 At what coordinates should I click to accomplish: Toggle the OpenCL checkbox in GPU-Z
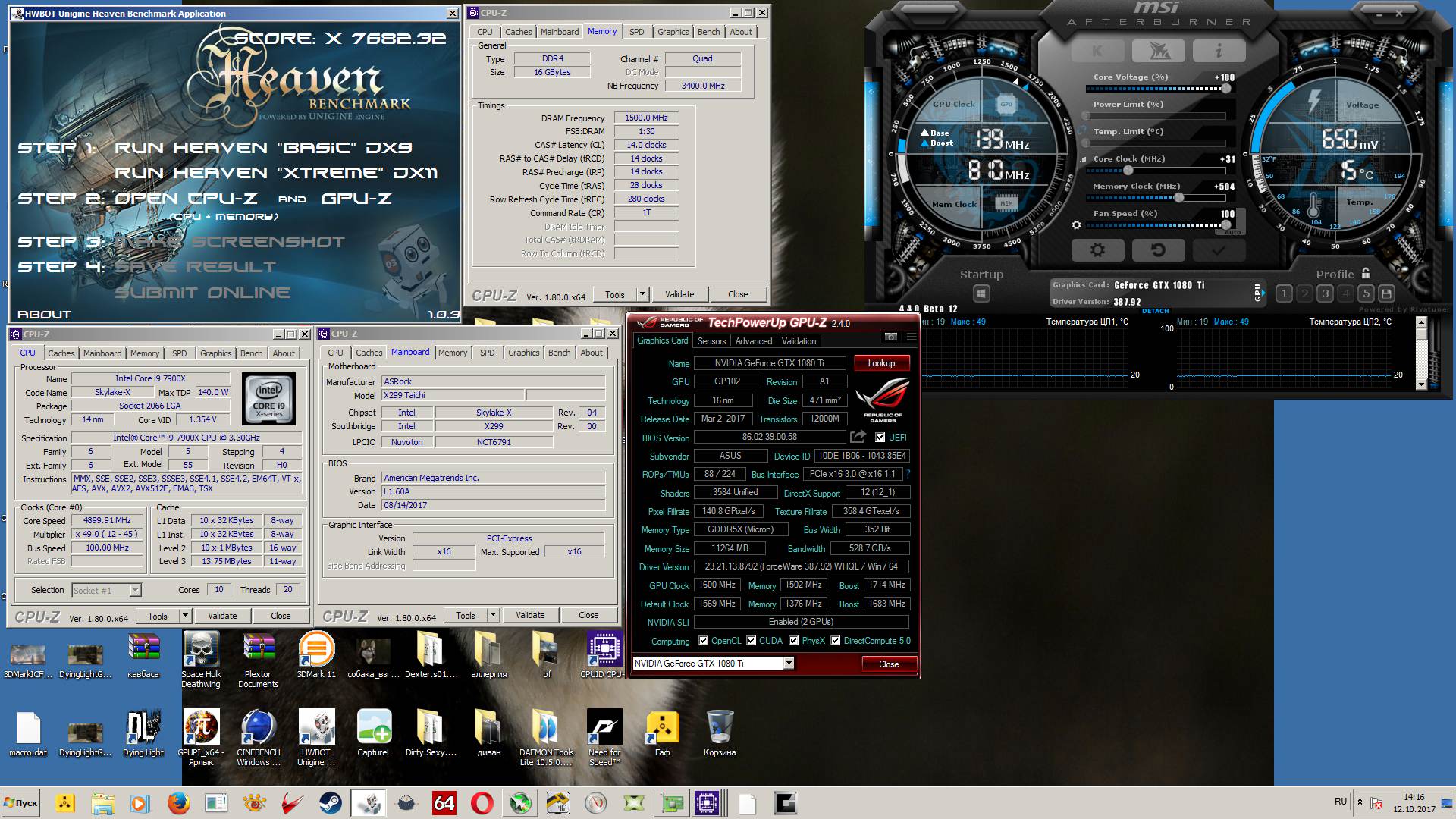(703, 641)
